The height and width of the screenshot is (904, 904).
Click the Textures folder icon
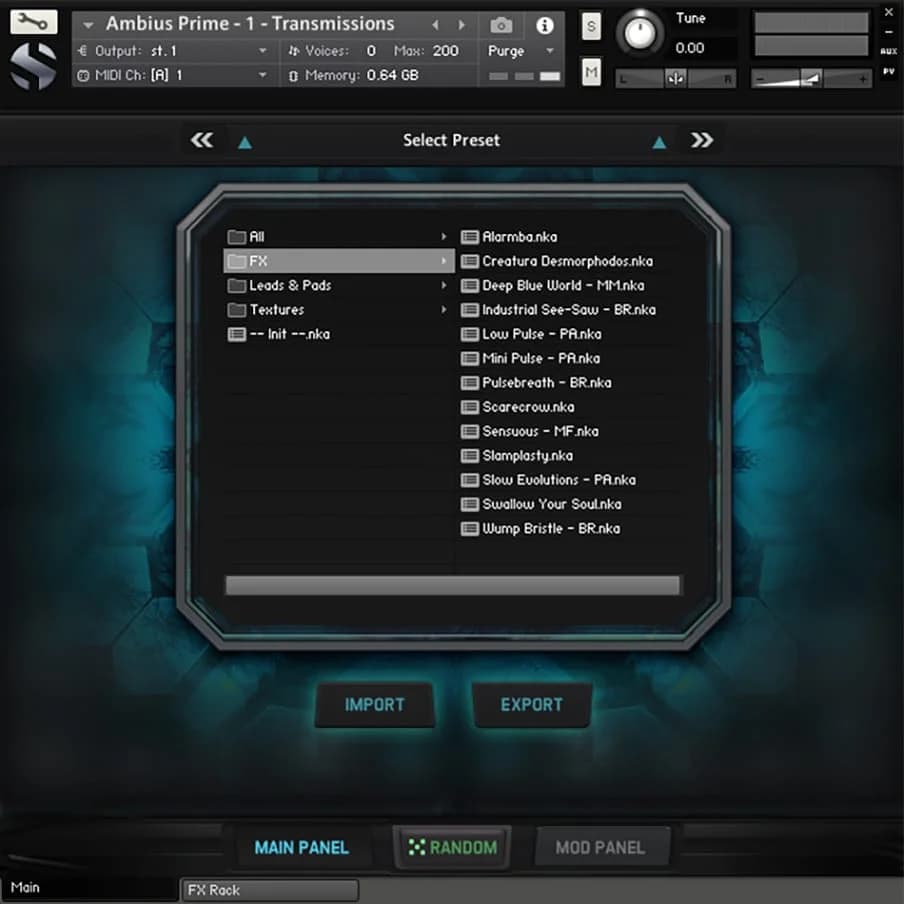coord(236,310)
